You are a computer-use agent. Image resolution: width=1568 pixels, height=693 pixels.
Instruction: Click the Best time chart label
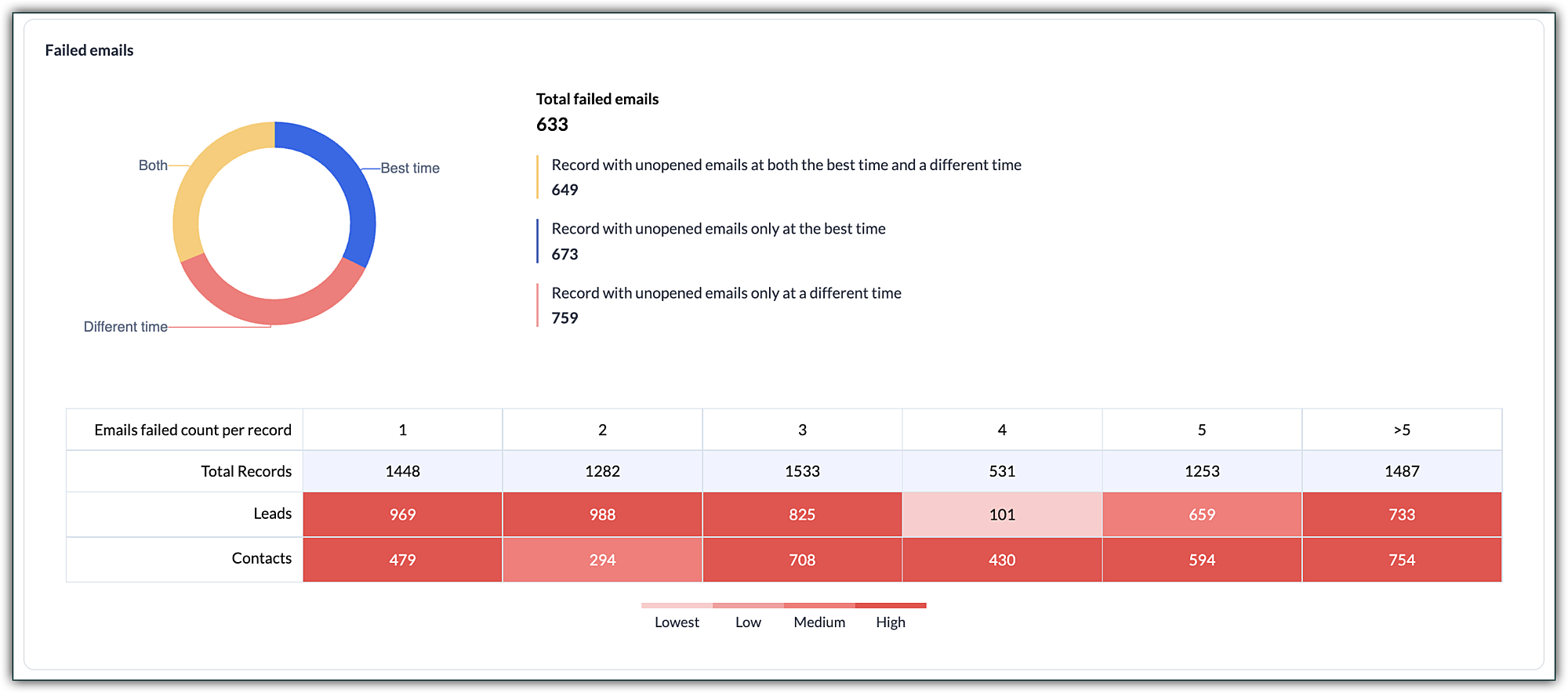tap(409, 169)
